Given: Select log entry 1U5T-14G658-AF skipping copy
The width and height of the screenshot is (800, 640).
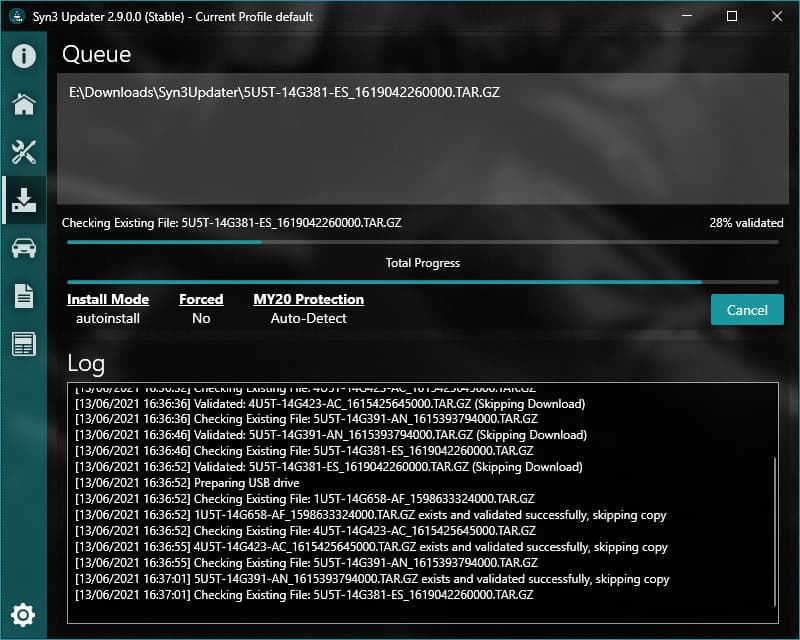Looking at the screenshot, I should pyautogui.click(x=370, y=515).
